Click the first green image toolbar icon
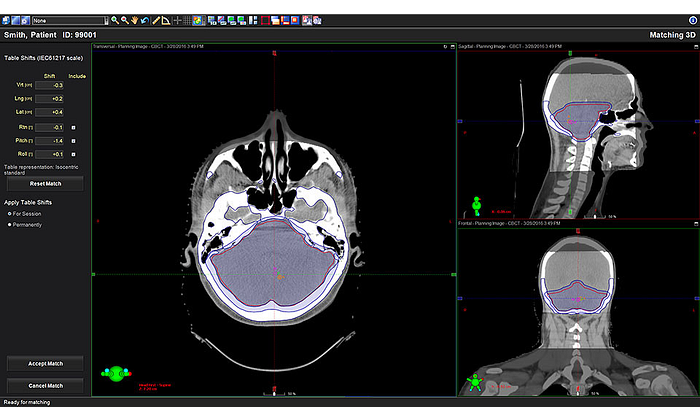The height and width of the screenshot is (420, 700). 232,21
